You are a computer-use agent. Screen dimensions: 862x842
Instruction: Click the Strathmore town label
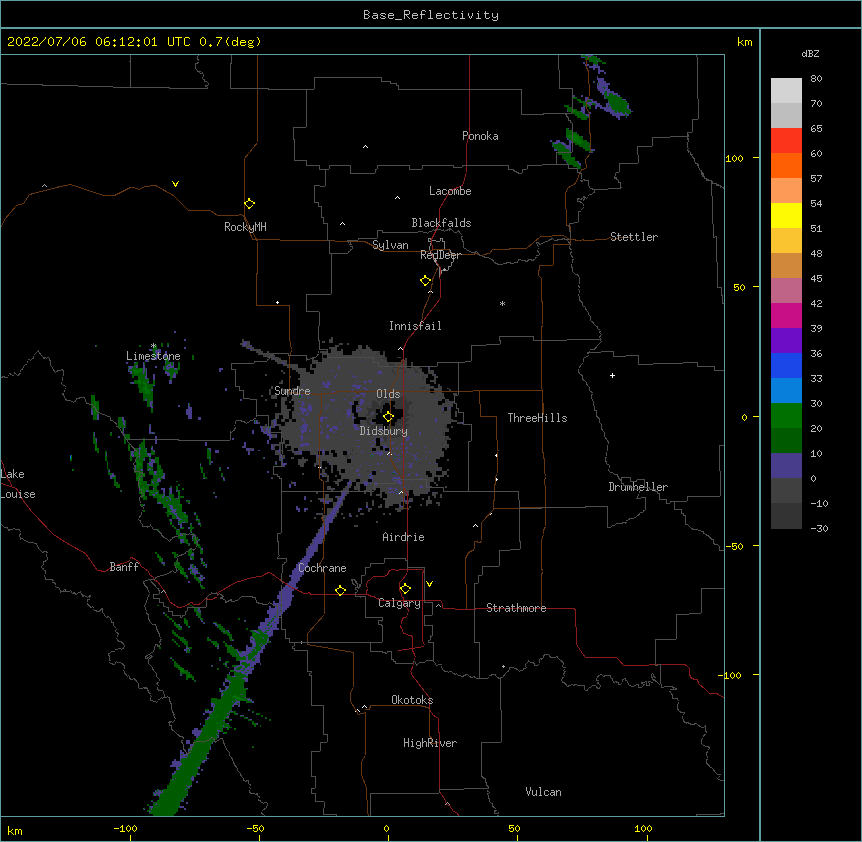coord(516,608)
